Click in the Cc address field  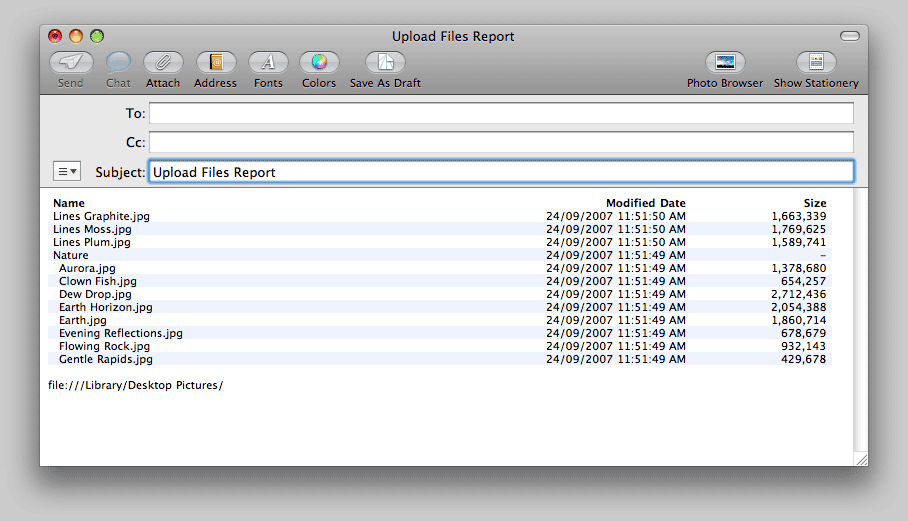pos(501,142)
